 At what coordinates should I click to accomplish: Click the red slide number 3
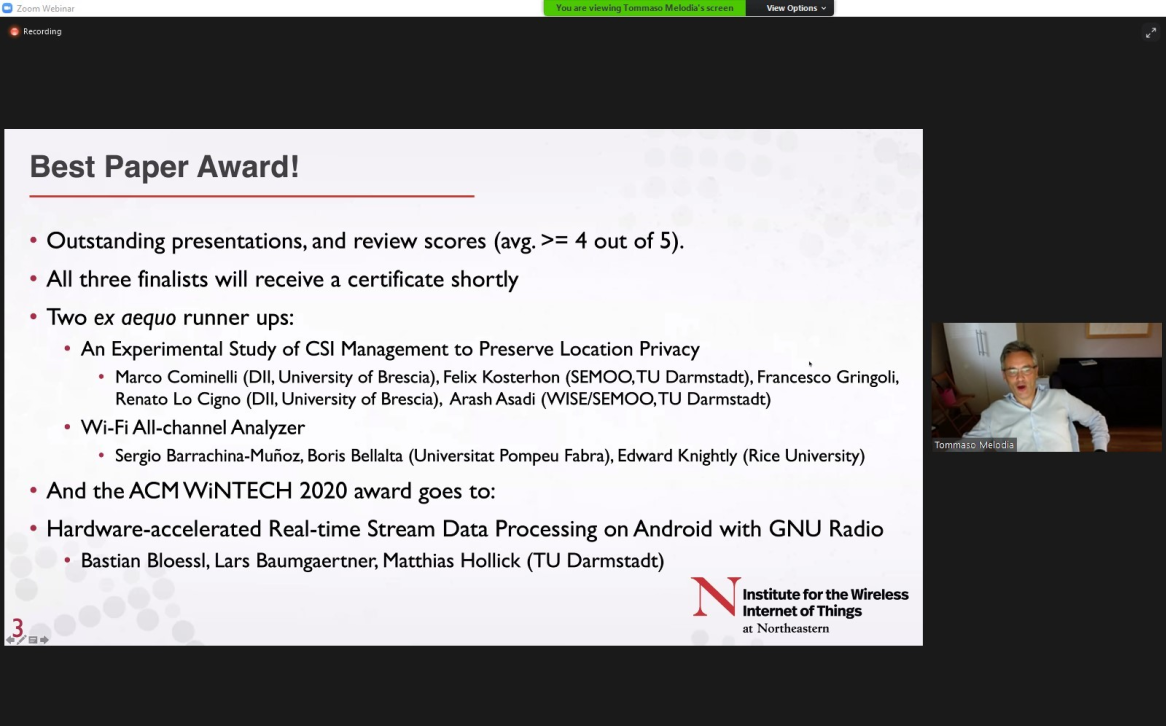point(16,628)
